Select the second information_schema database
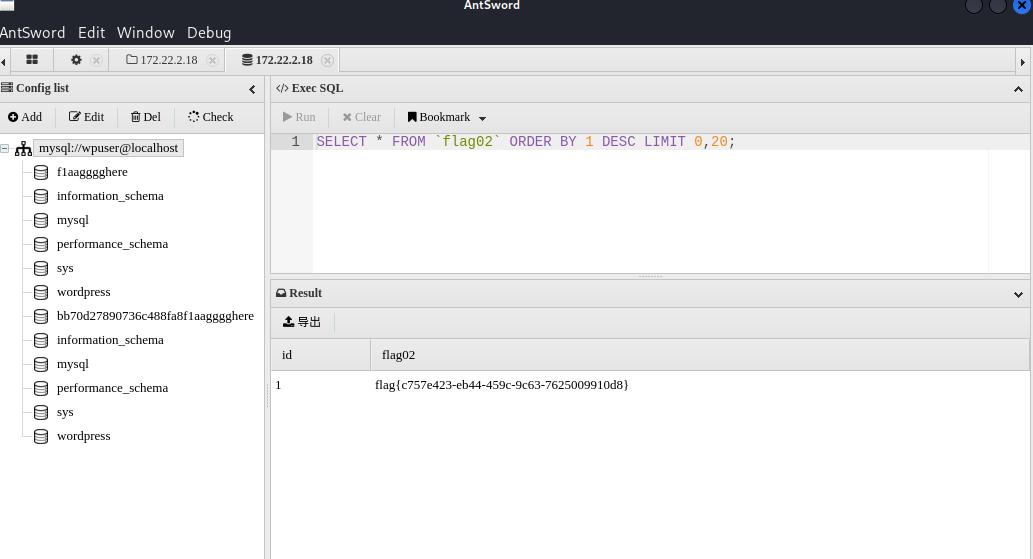Screen dimensions: 1033x559 tap(110, 340)
